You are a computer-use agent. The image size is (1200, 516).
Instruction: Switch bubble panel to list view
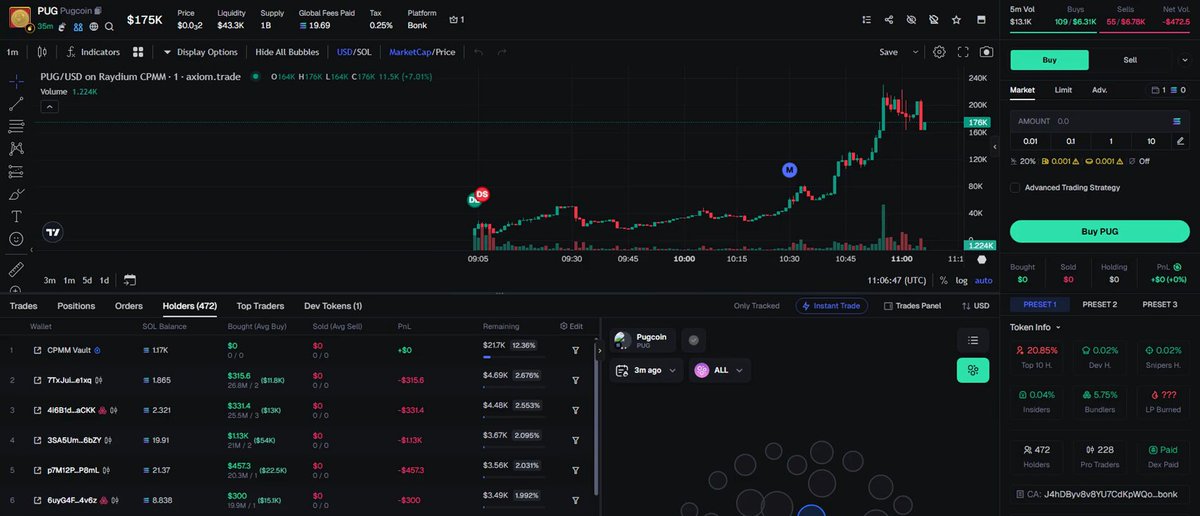point(972,340)
